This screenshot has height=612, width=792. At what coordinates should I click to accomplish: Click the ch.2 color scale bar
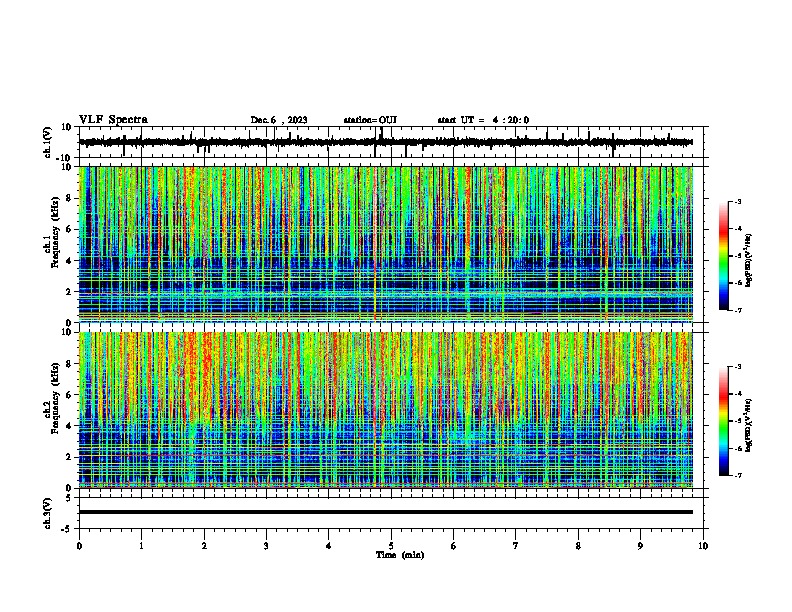[724, 421]
